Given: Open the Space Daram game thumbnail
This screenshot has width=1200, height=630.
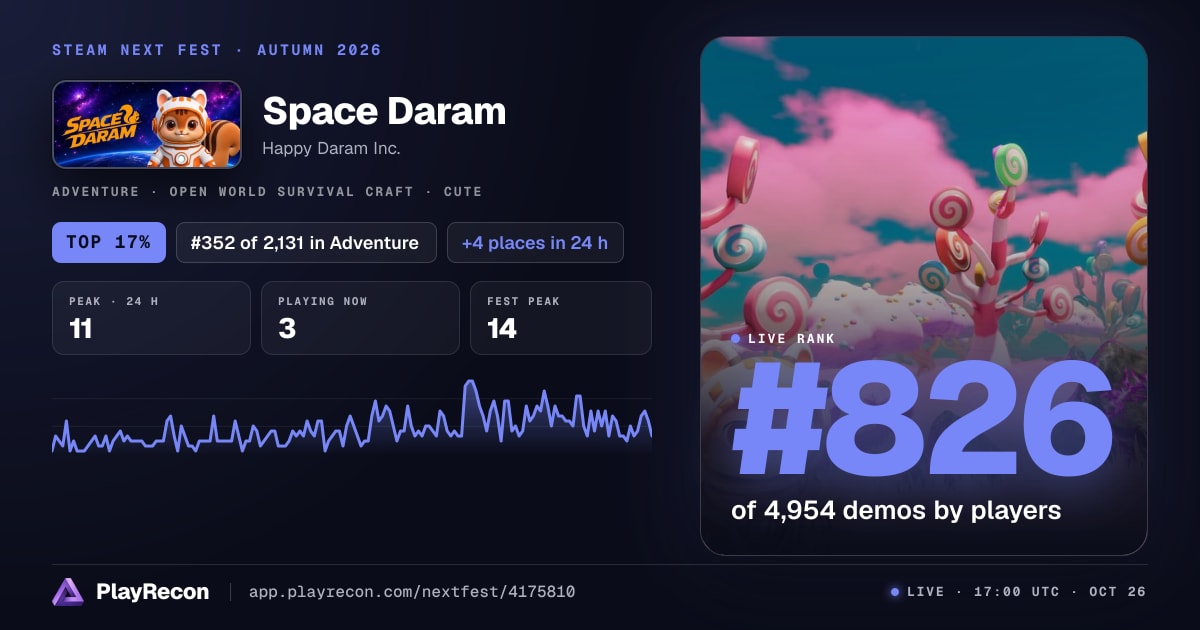Looking at the screenshot, I should 147,124.
